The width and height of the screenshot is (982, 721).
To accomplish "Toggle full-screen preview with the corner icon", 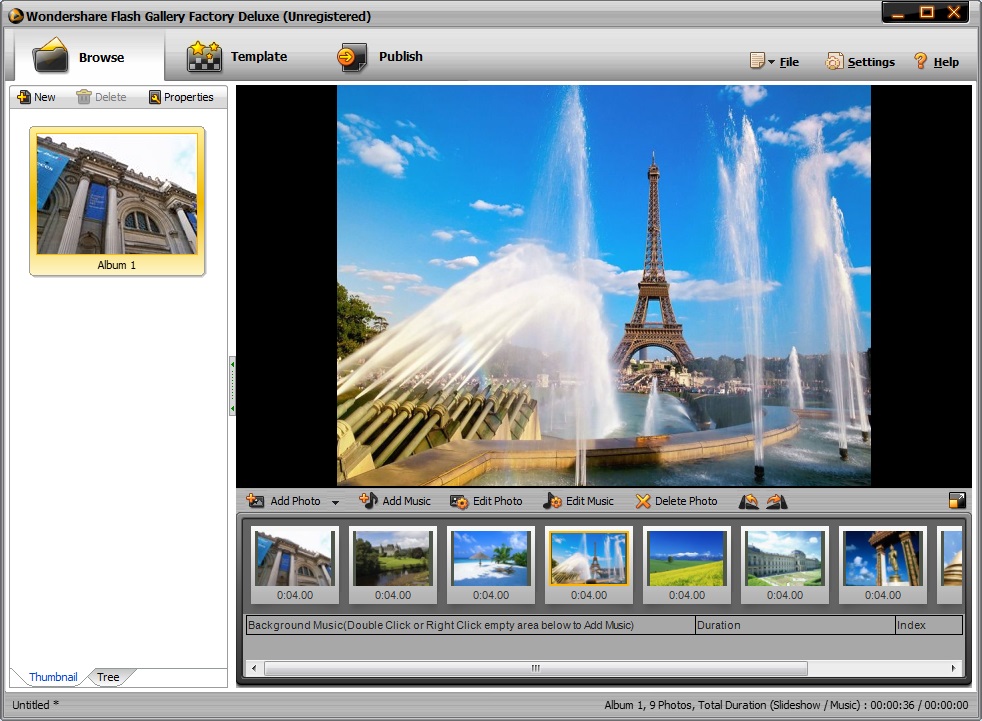I will click(x=957, y=500).
